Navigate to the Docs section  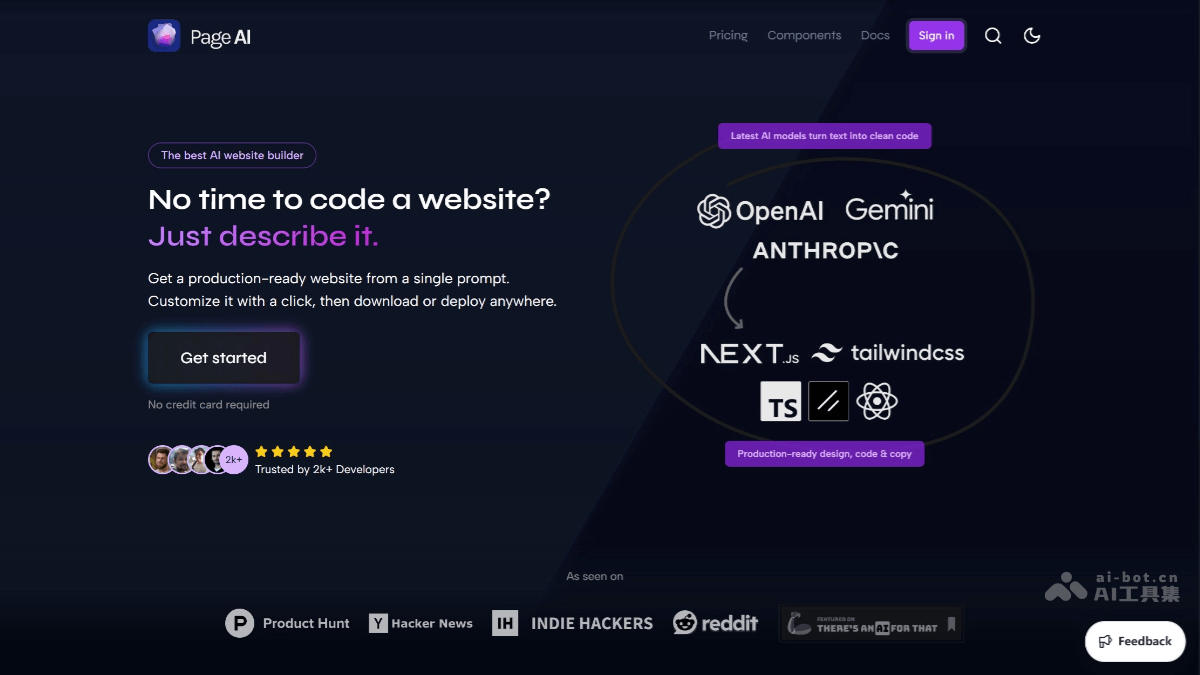point(874,35)
